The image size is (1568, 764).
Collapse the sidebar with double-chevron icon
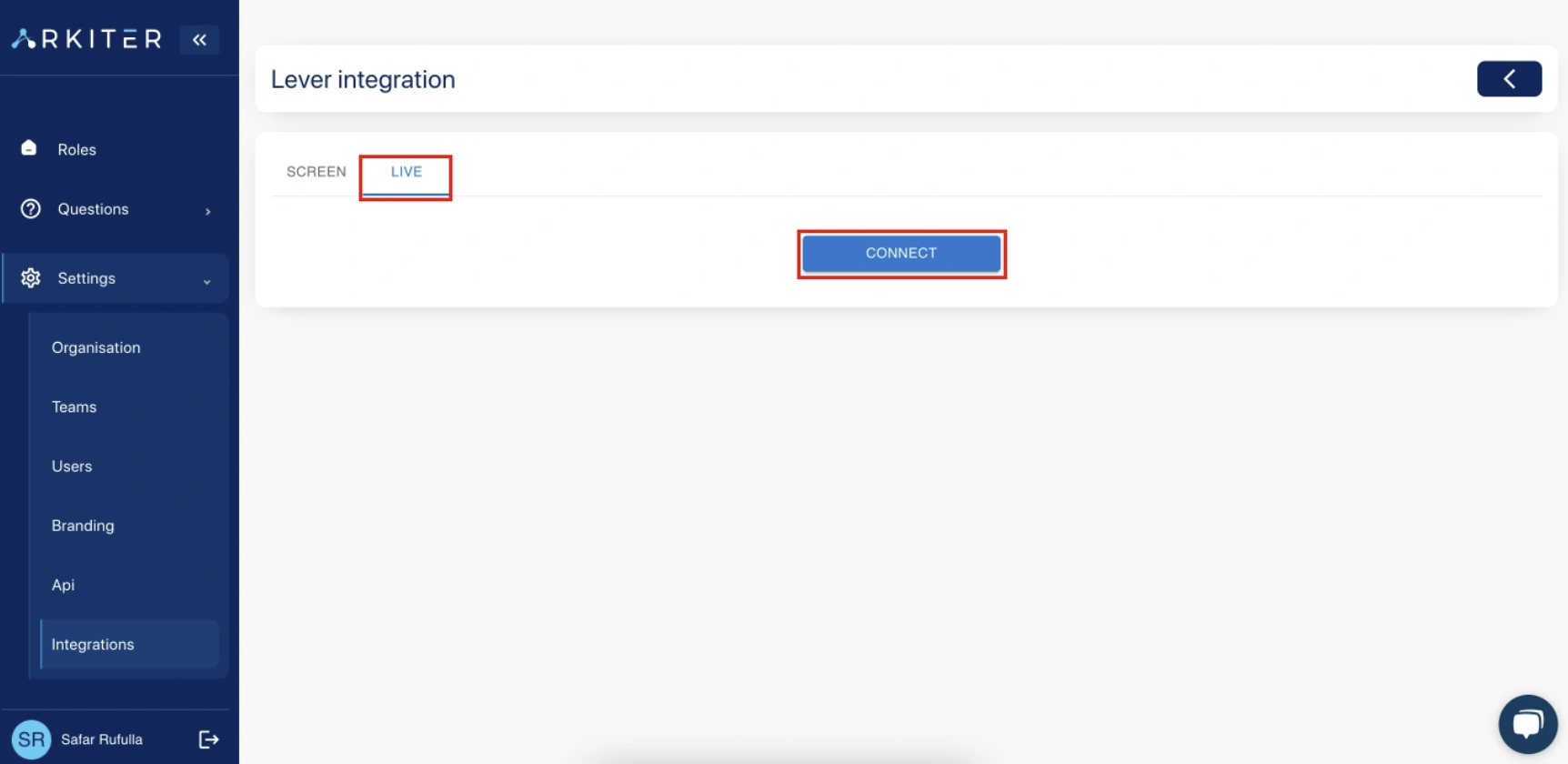[x=199, y=39]
